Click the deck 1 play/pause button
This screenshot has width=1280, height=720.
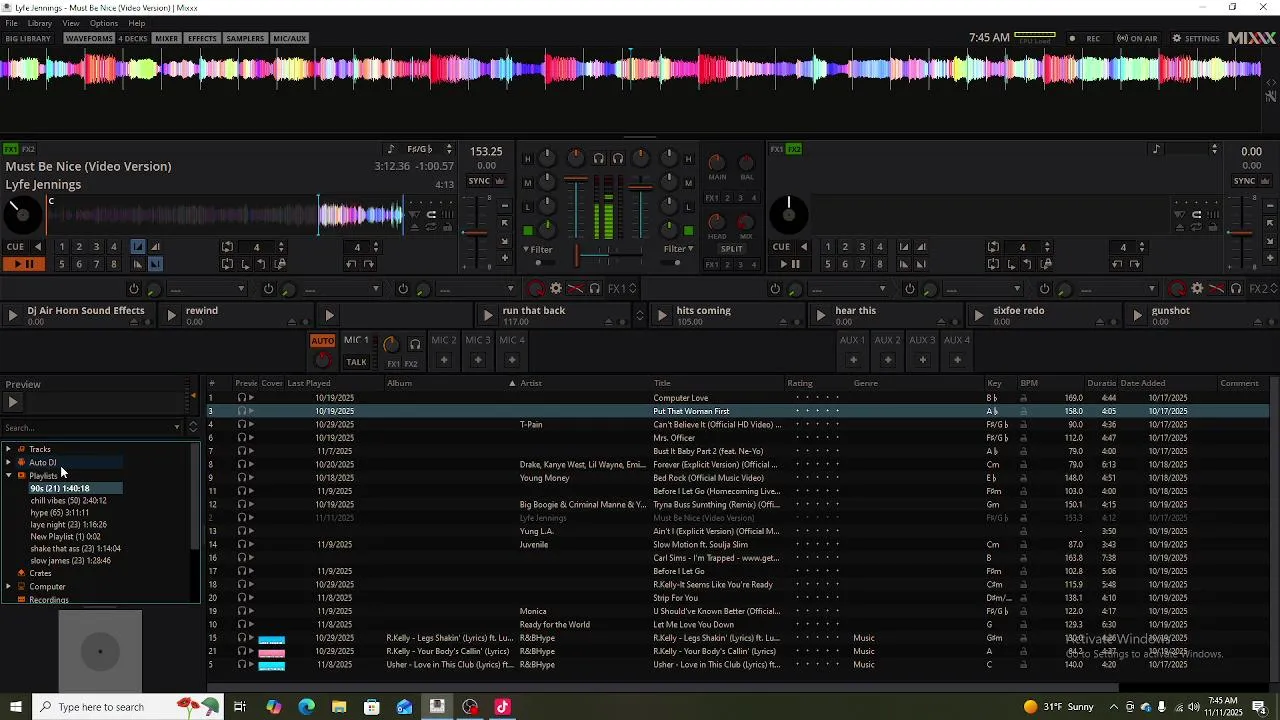pyautogui.click(x=22, y=264)
